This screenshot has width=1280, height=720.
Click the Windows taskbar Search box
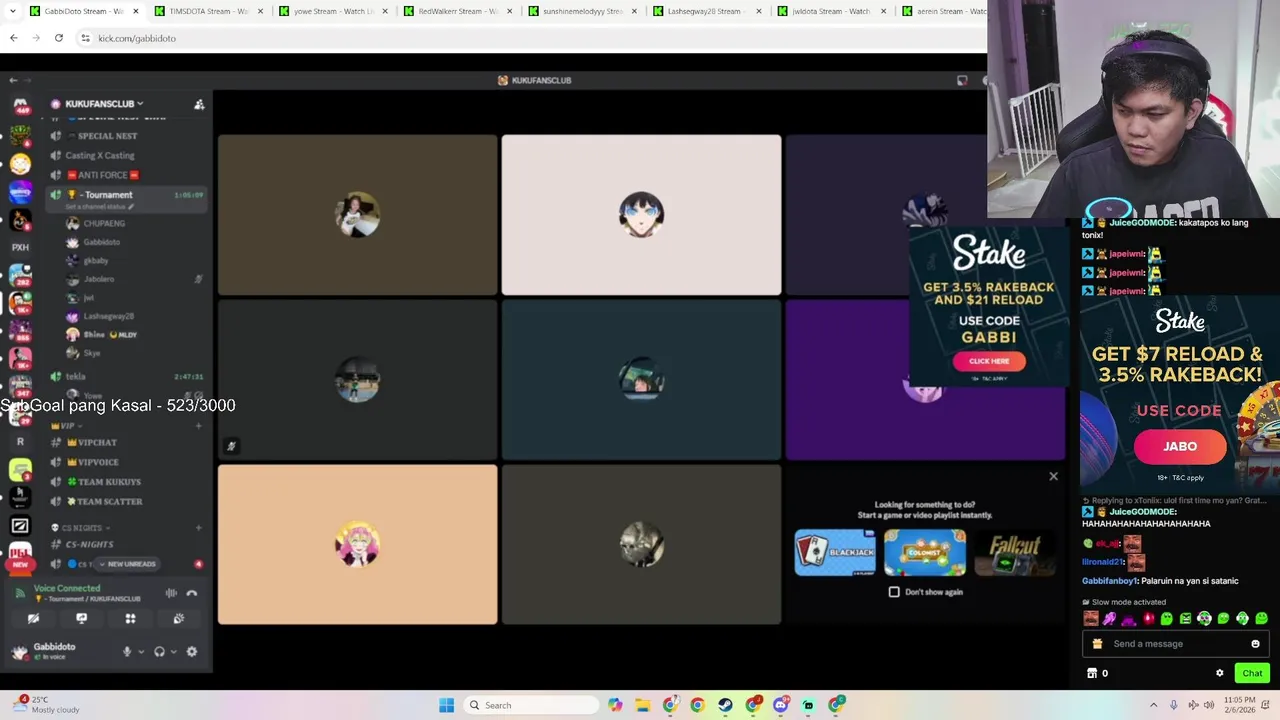point(530,705)
